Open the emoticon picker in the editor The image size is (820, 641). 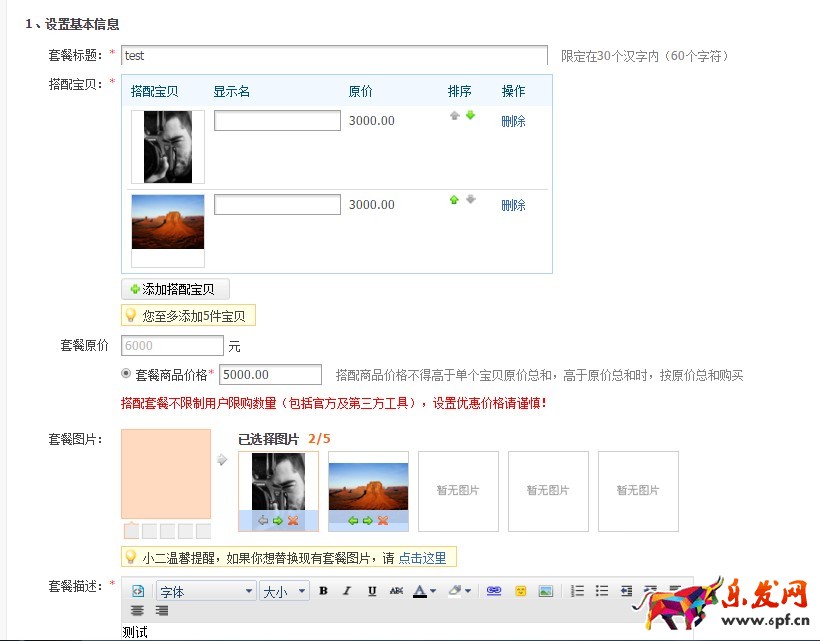pyautogui.click(x=521, y=591)
